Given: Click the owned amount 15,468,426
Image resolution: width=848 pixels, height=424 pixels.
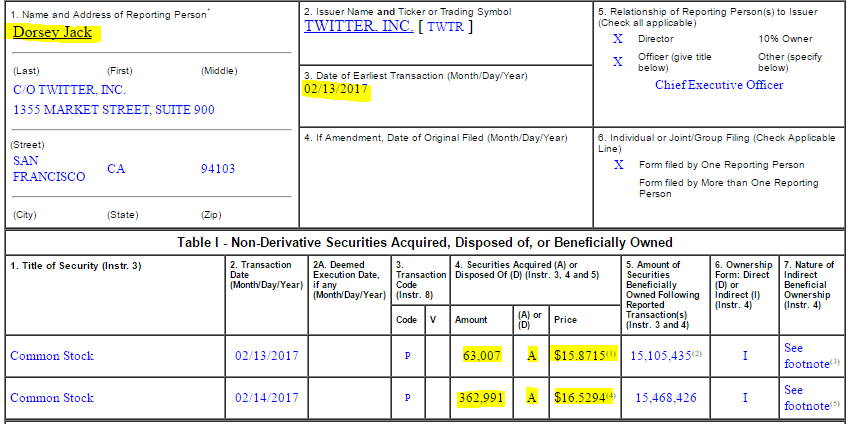Looking at the screenshot, I should pos(666,398).
